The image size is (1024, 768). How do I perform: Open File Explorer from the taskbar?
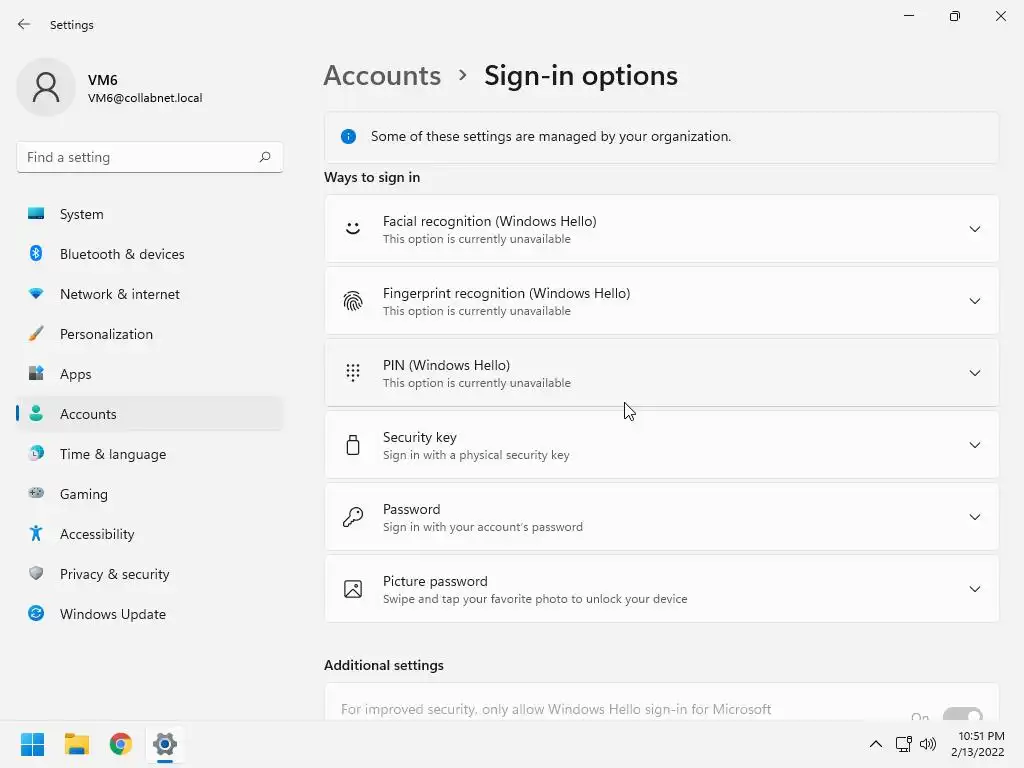(x=77, y=744)
